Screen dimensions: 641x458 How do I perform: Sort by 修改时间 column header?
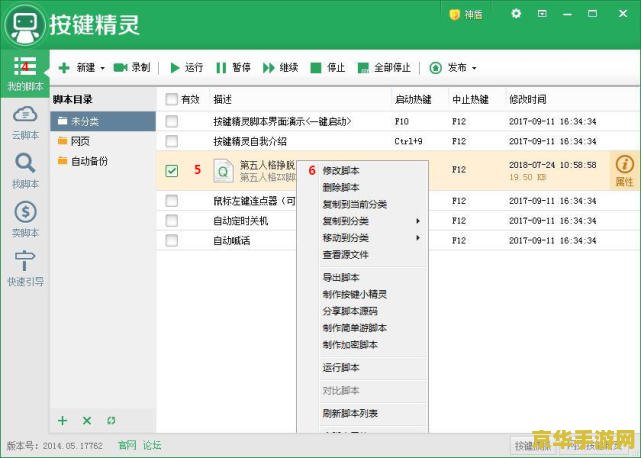pos(527,99)
